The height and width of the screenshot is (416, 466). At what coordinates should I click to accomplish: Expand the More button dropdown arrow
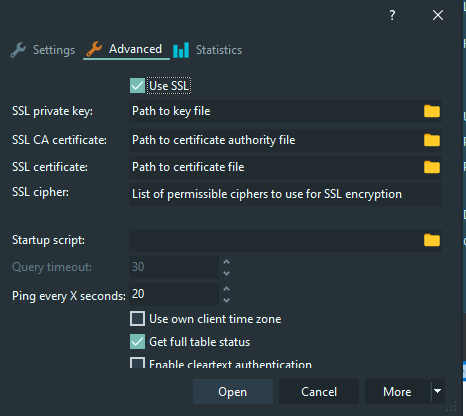(438, 391)
